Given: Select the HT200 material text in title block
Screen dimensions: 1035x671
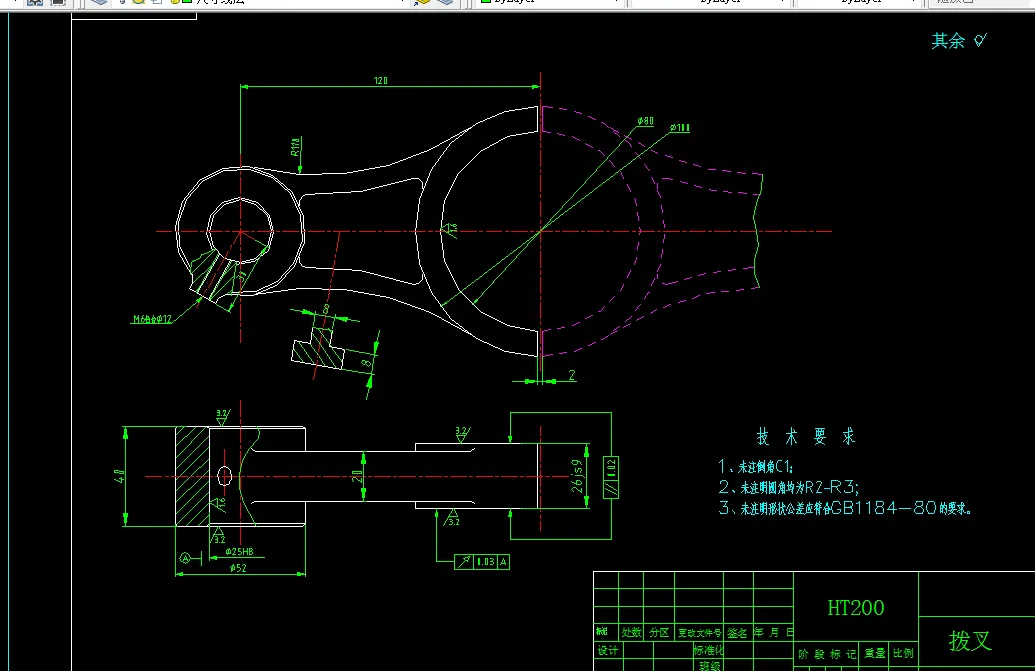Looking at the screenshot, I should [x=855, y=608].
